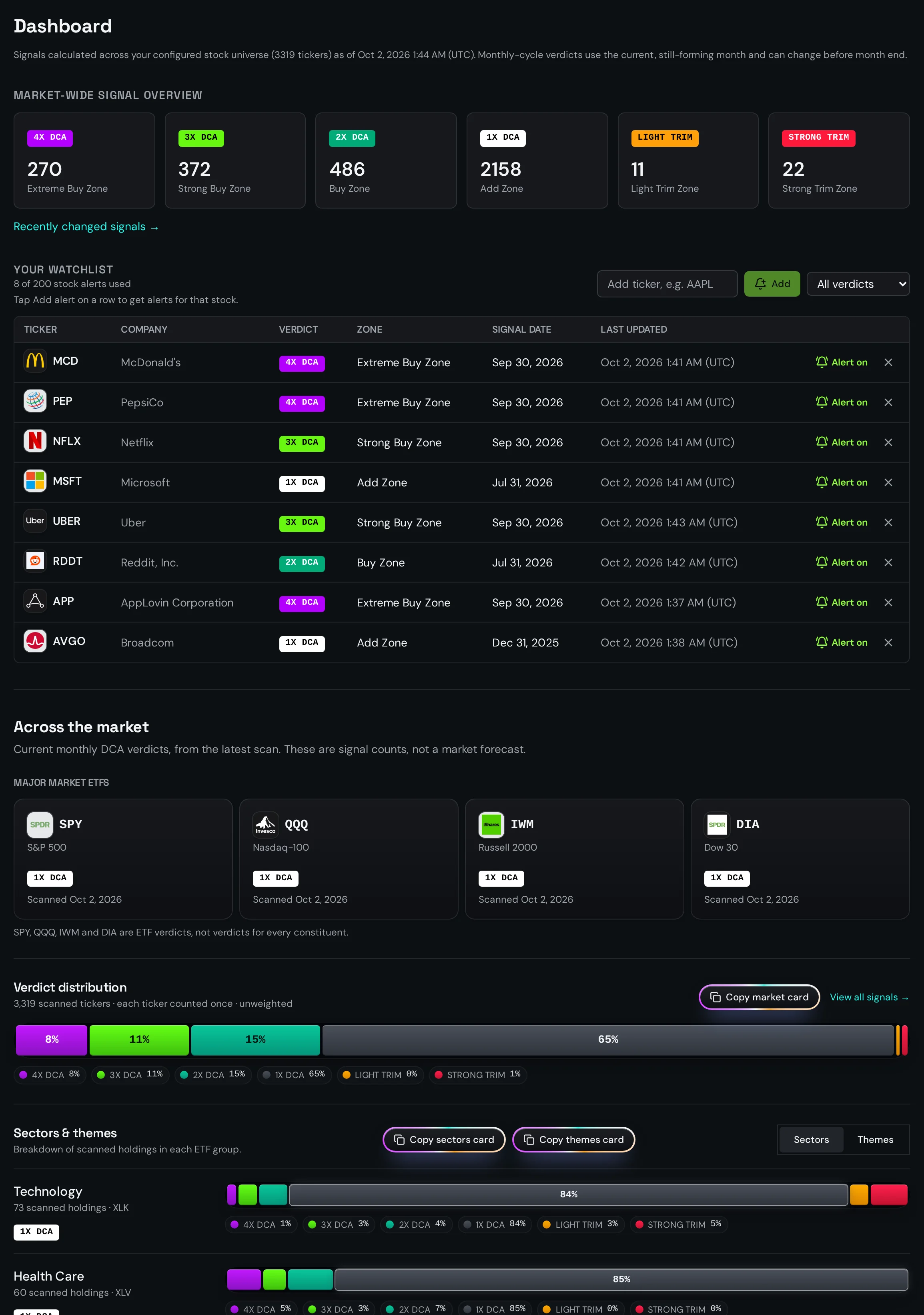Copy the sectors card
924x1315 pixels.
pyautogui.click(x=444, y=1140)
